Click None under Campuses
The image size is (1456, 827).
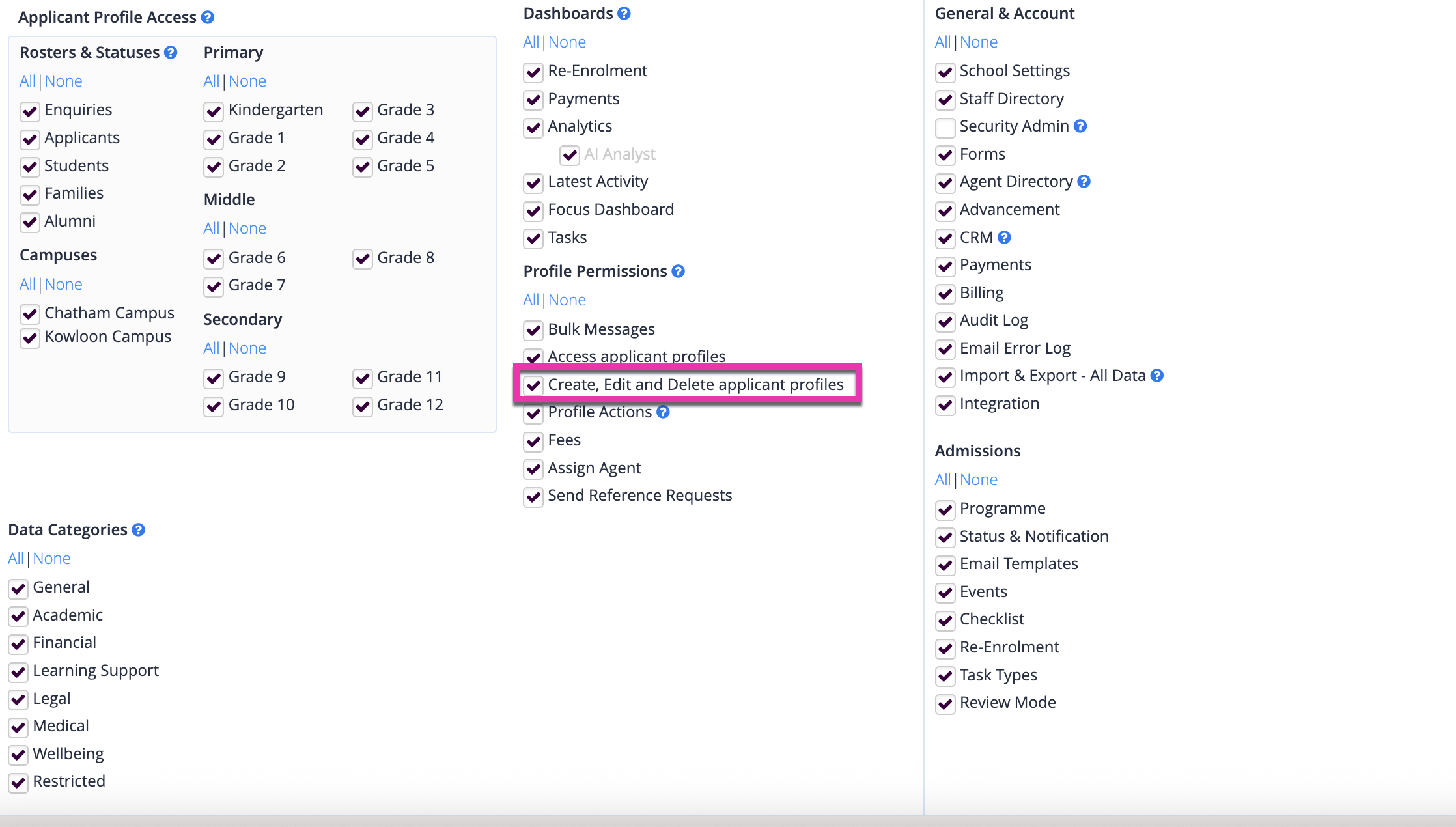pyautogui.click(x=63, y=285)
